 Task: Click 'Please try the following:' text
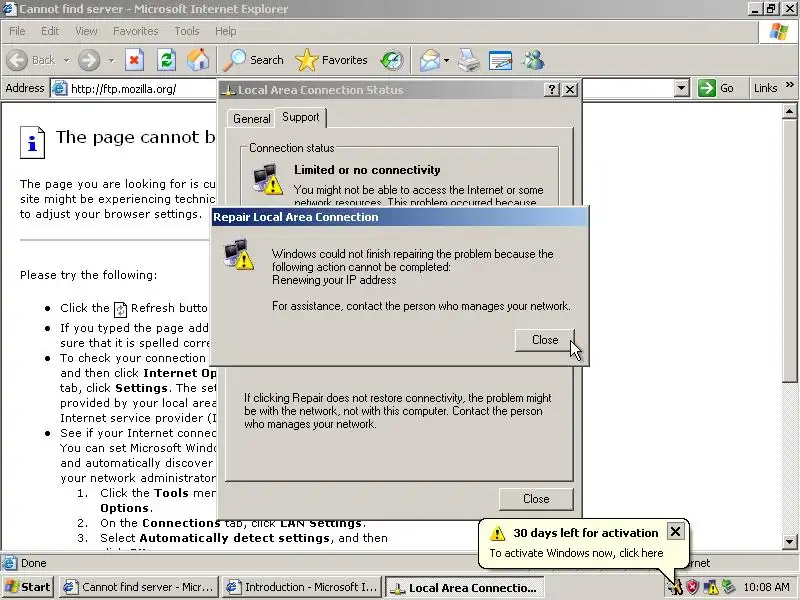click(x=89, y=275)
